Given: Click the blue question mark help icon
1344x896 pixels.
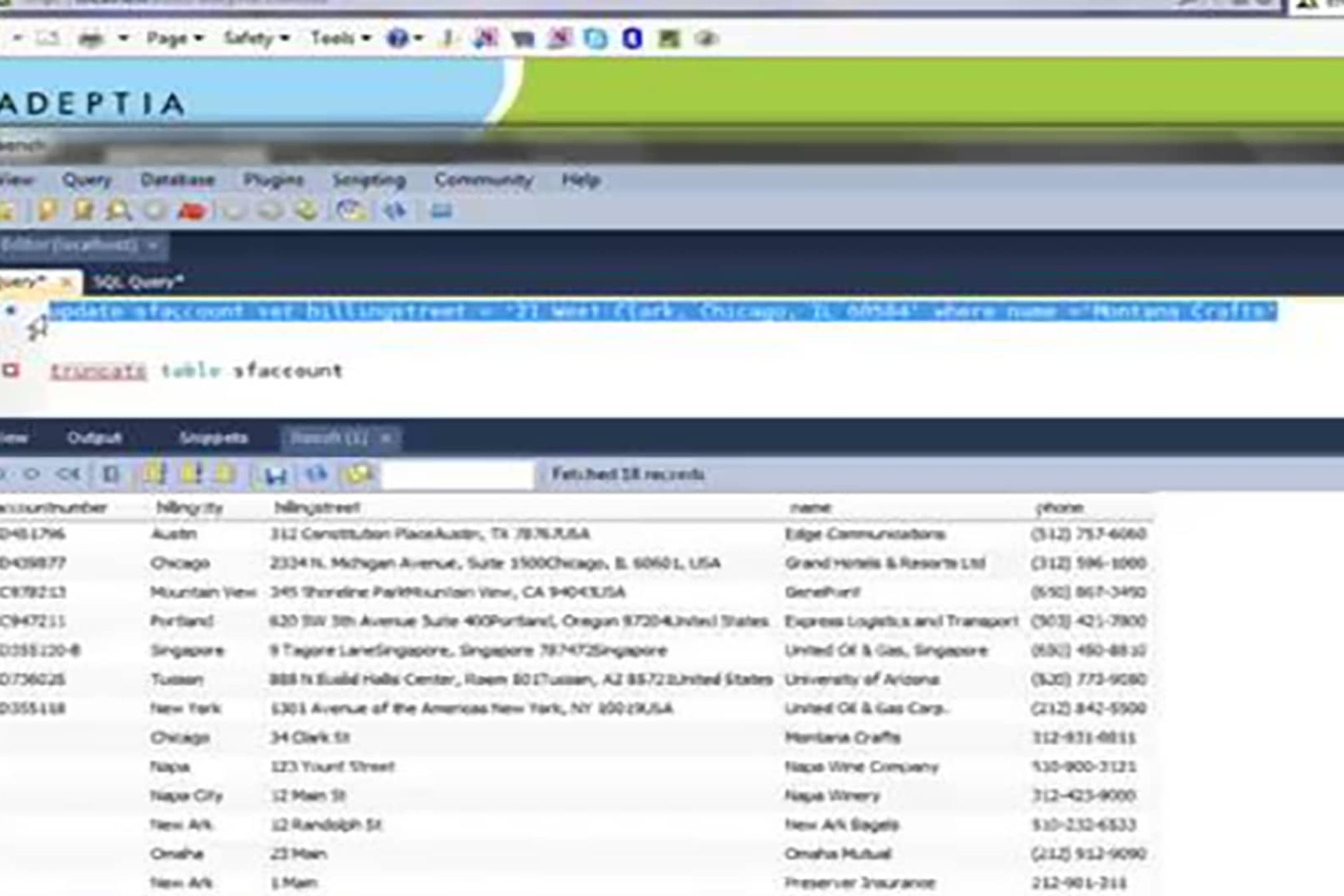Looking at the screenshot, I should tap(397, 39).
